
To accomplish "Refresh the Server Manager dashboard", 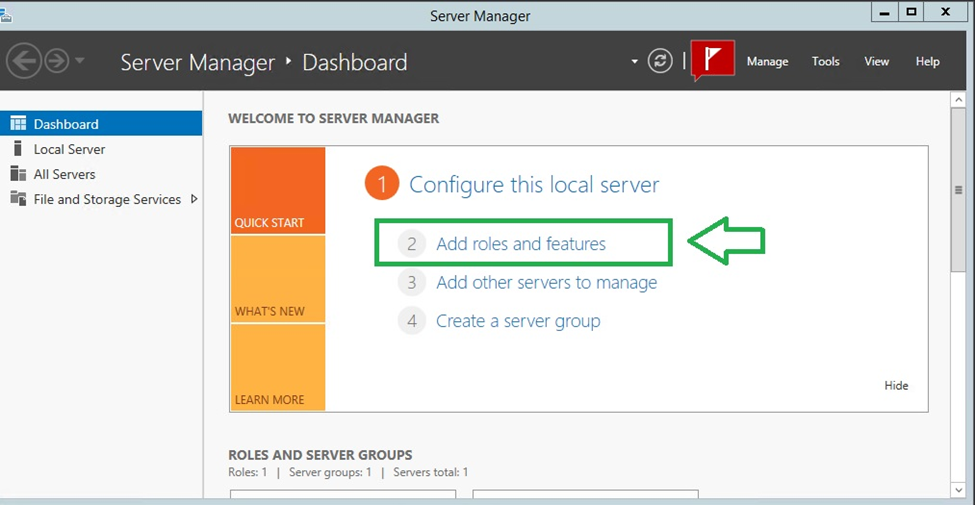I will 660,61.
